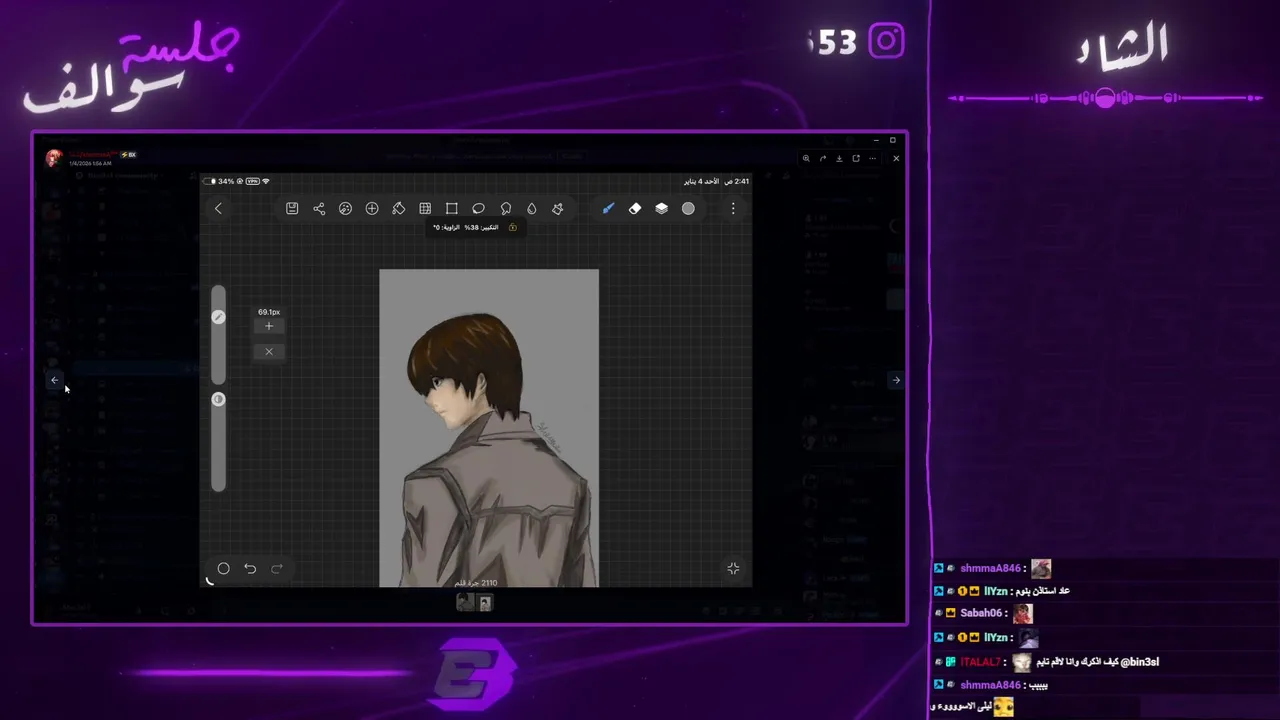Click the stroke count 2110 label
Screen dimensions: 1280x720
coord(476,583)
